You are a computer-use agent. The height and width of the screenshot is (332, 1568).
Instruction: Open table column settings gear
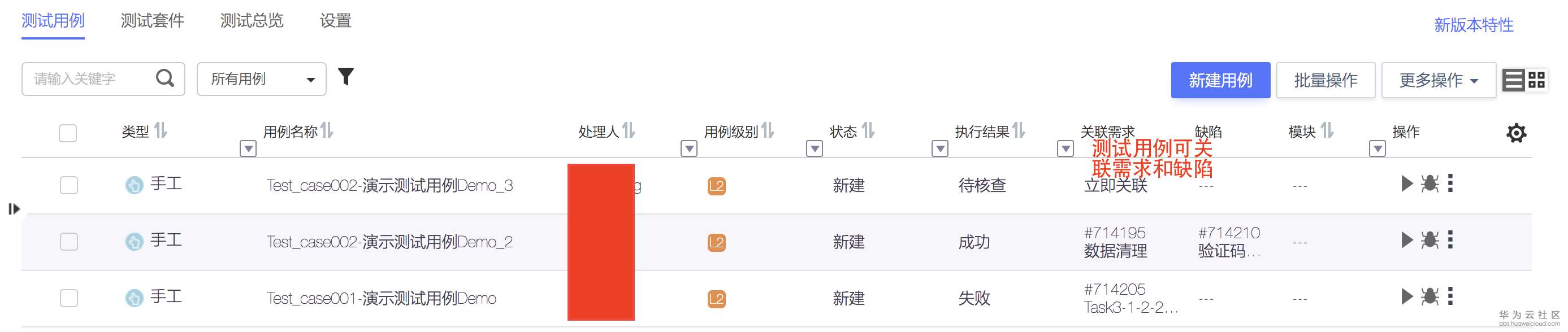click(1515, 133)
